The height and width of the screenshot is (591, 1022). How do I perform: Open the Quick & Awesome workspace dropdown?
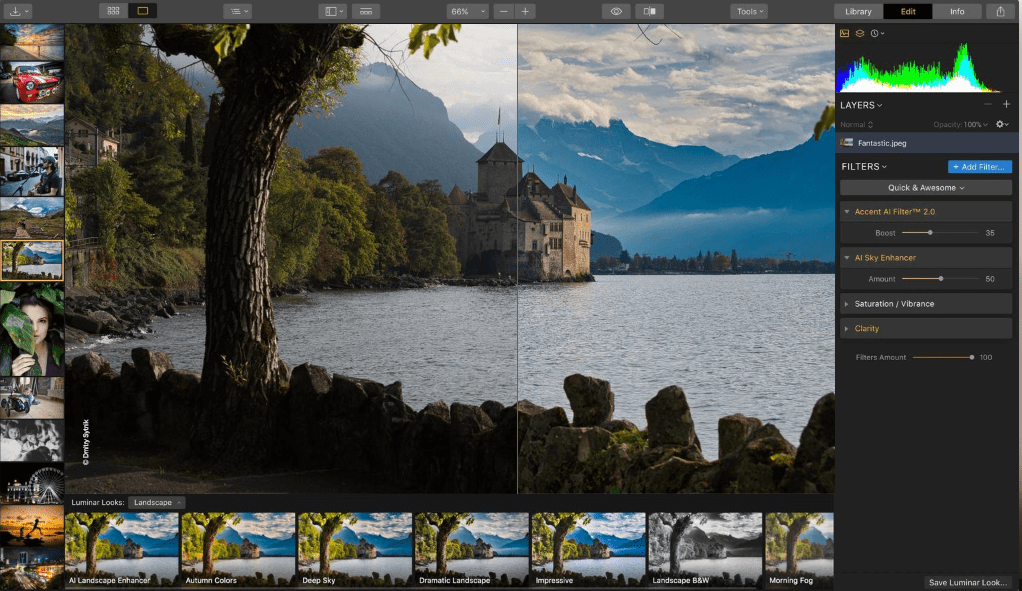click(x=926, y=187)
